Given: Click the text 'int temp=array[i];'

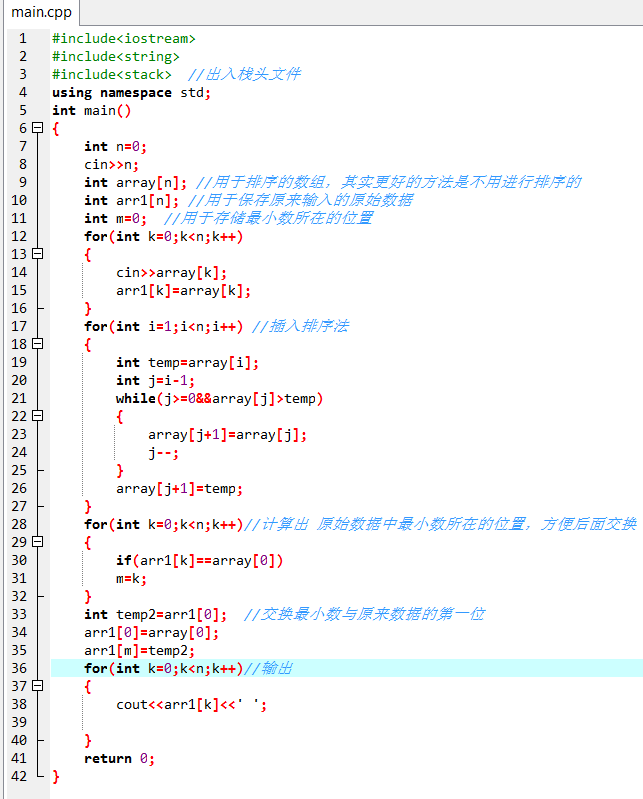Looking at the screenshot, I should pos(187,363).
